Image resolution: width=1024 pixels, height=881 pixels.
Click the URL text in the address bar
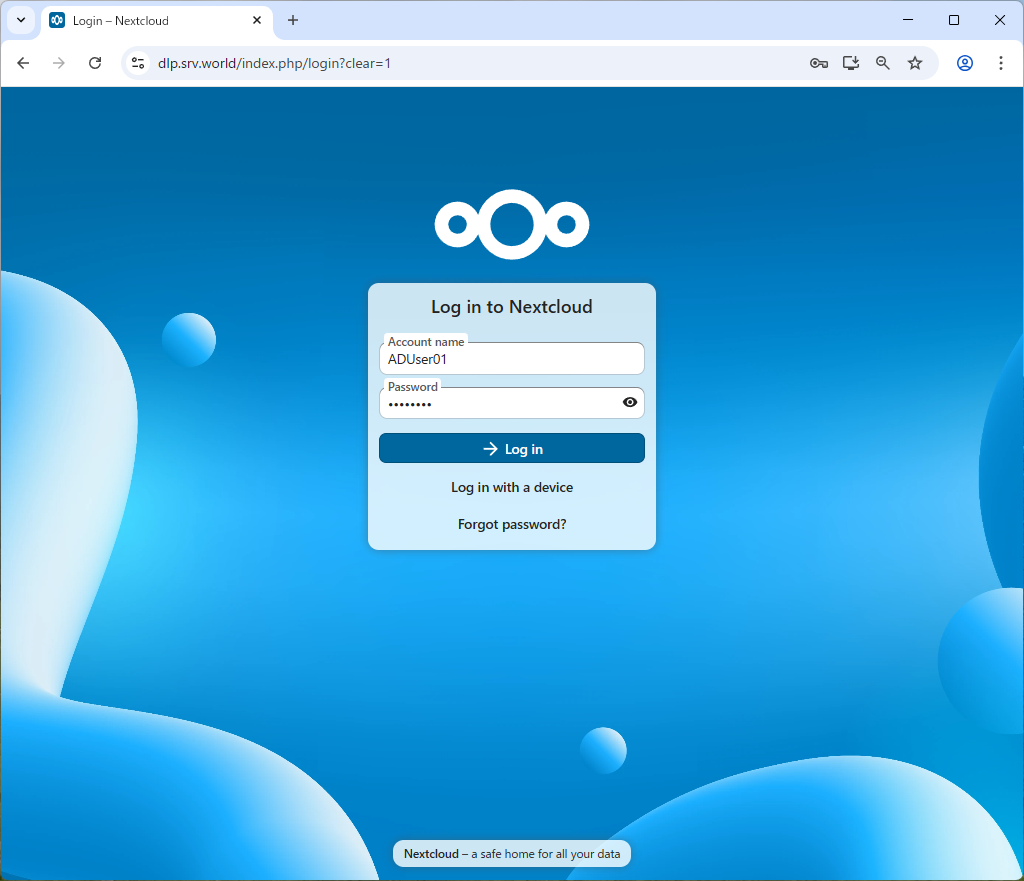click(274, 63)
